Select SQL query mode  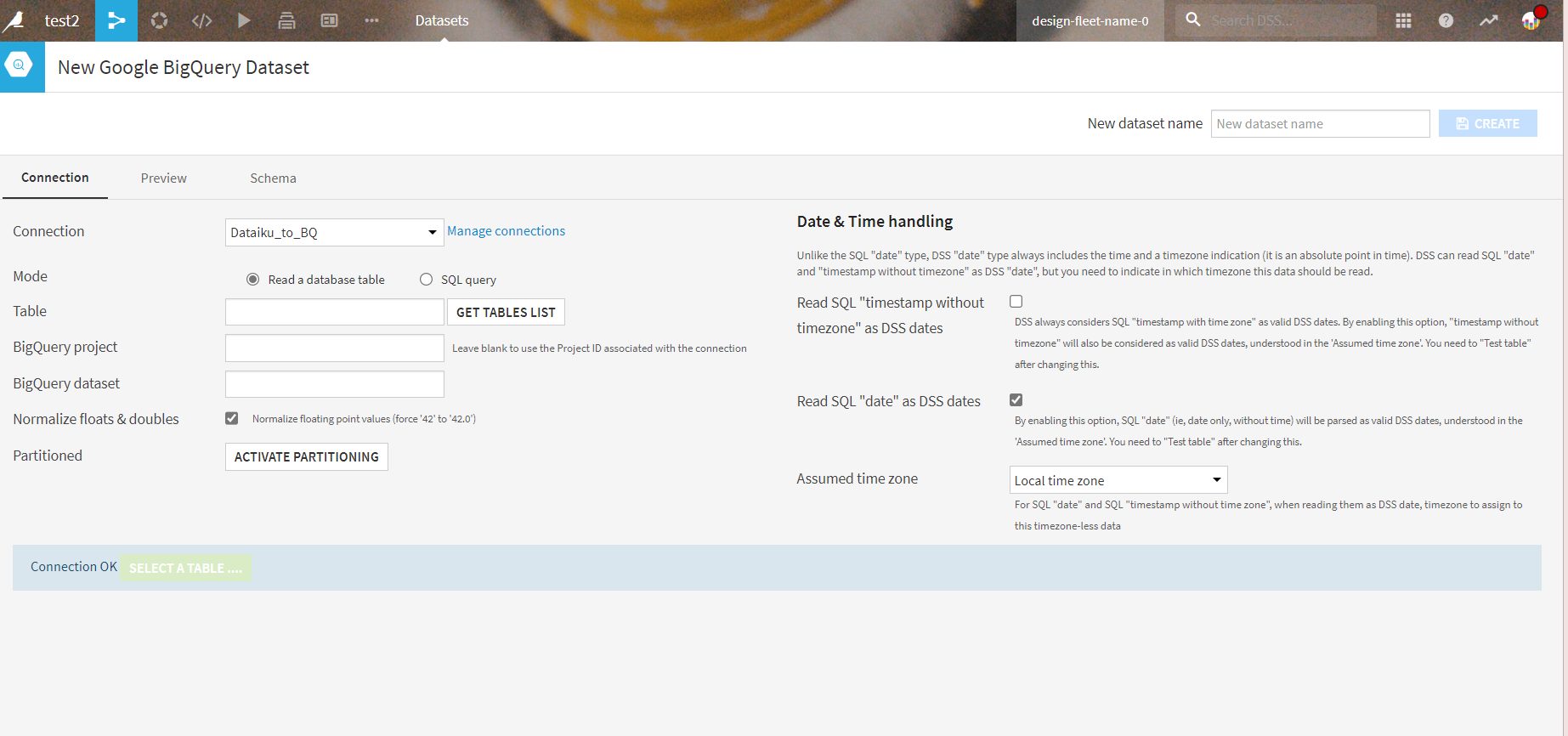click(426, 280)
